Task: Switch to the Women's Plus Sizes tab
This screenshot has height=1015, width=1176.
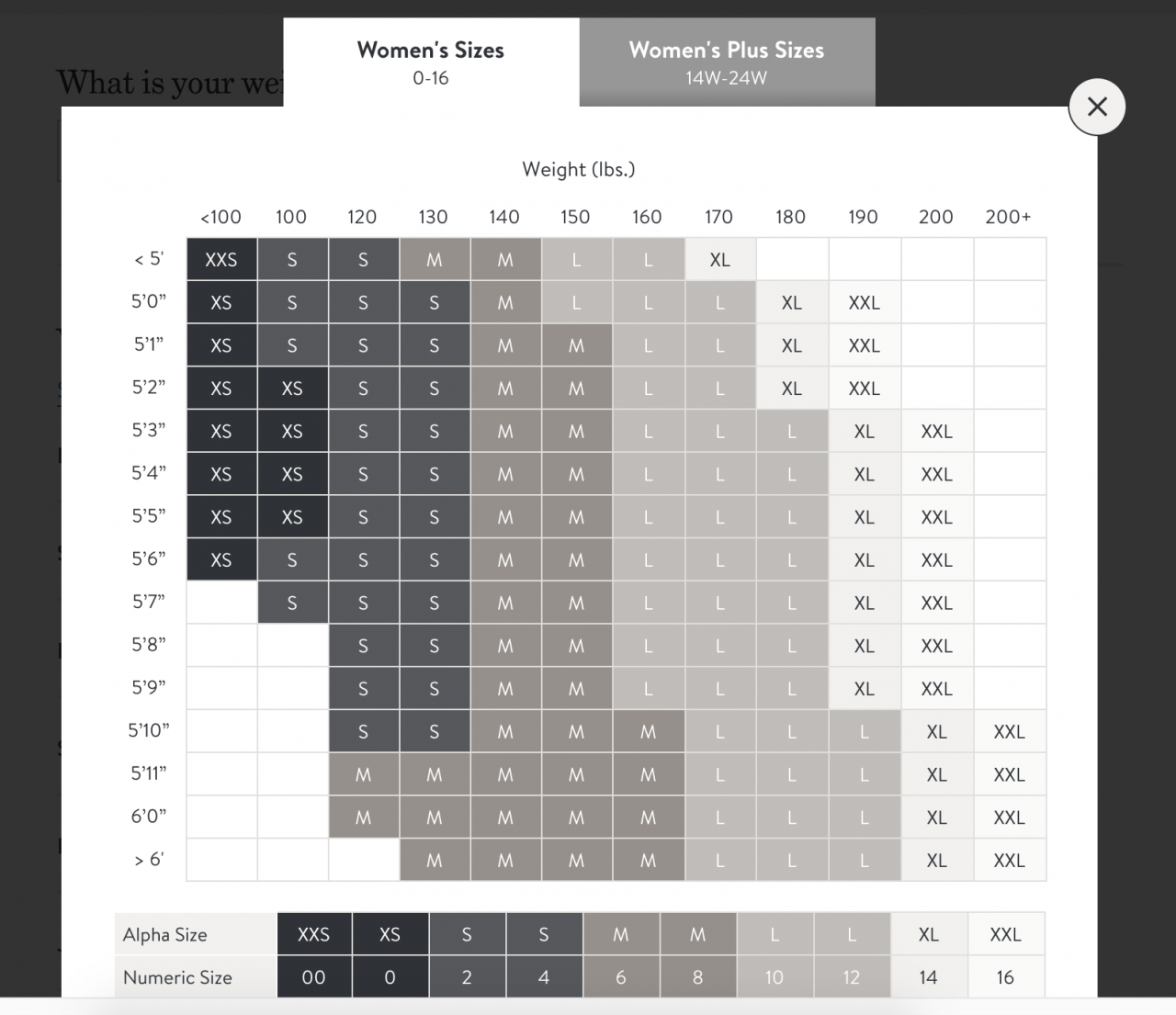Action: [726, 62]
